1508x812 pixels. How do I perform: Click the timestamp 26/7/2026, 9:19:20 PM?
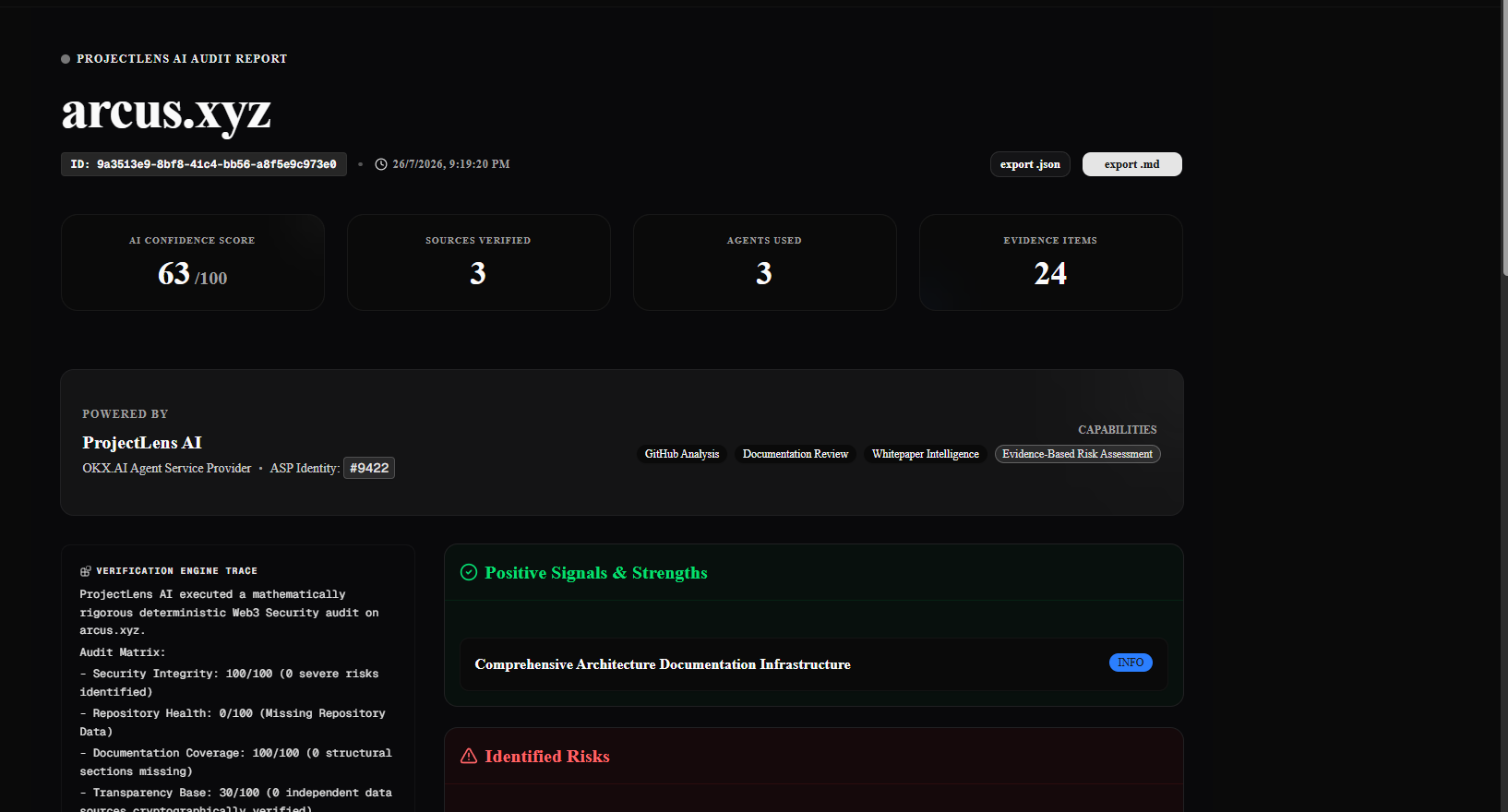(x=451, y=164)
